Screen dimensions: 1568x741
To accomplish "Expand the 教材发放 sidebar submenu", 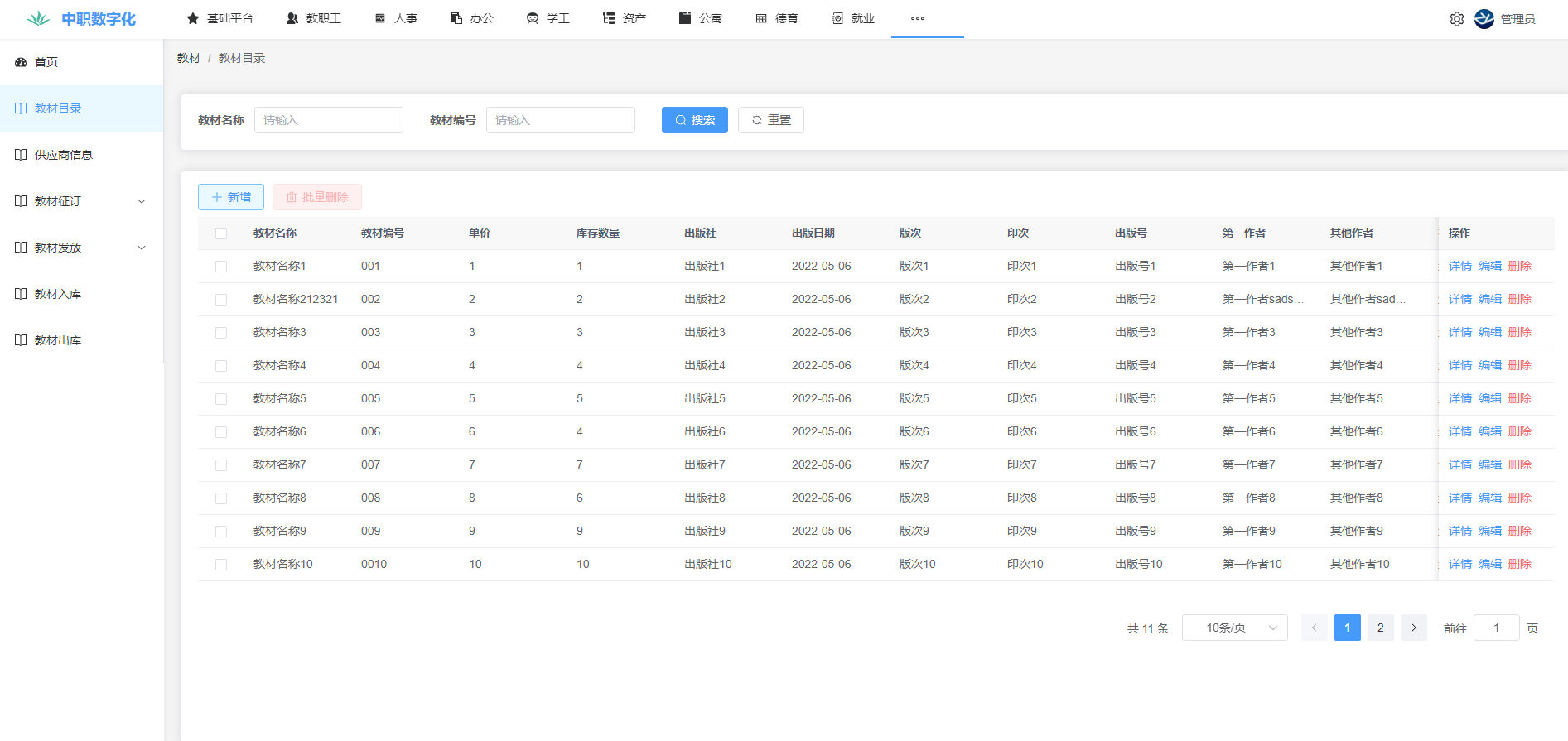I will pyautogui.click(x=141, y=248).
